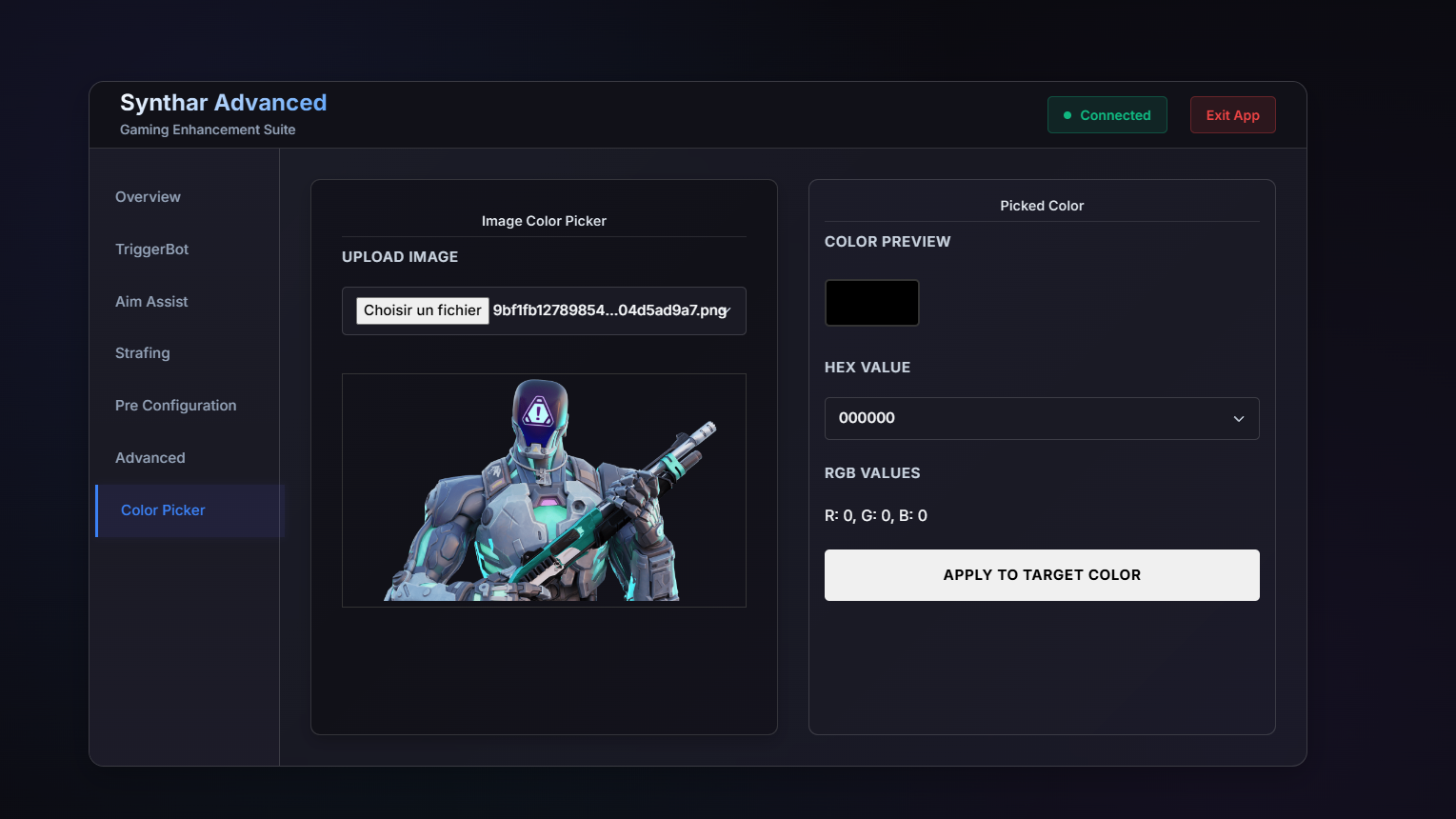Click the warning triangle icon on robot's visor
This screenshot has width=1456, height=819.
coord(539,412)
